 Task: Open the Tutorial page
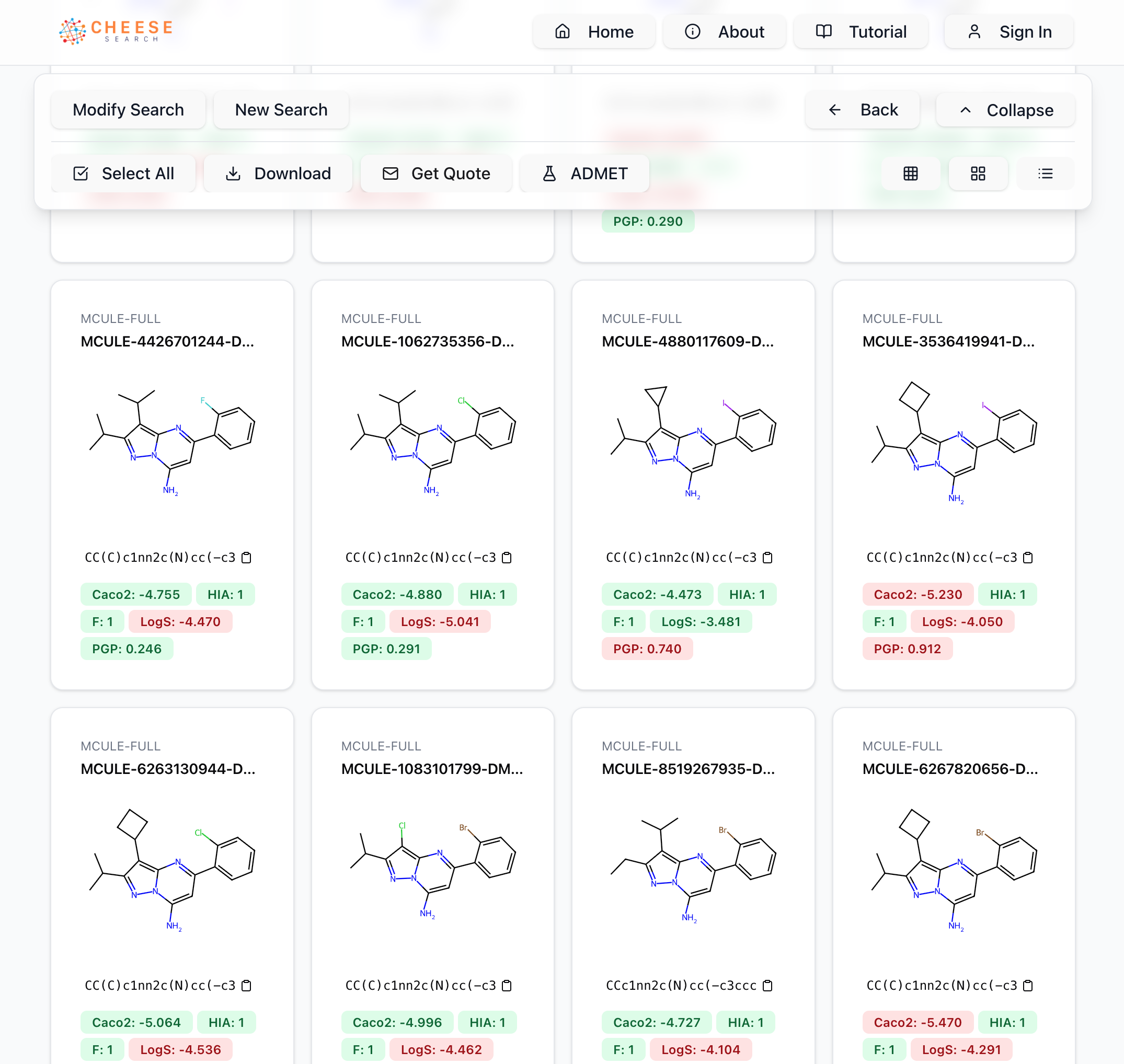click(x=860, y=32)
